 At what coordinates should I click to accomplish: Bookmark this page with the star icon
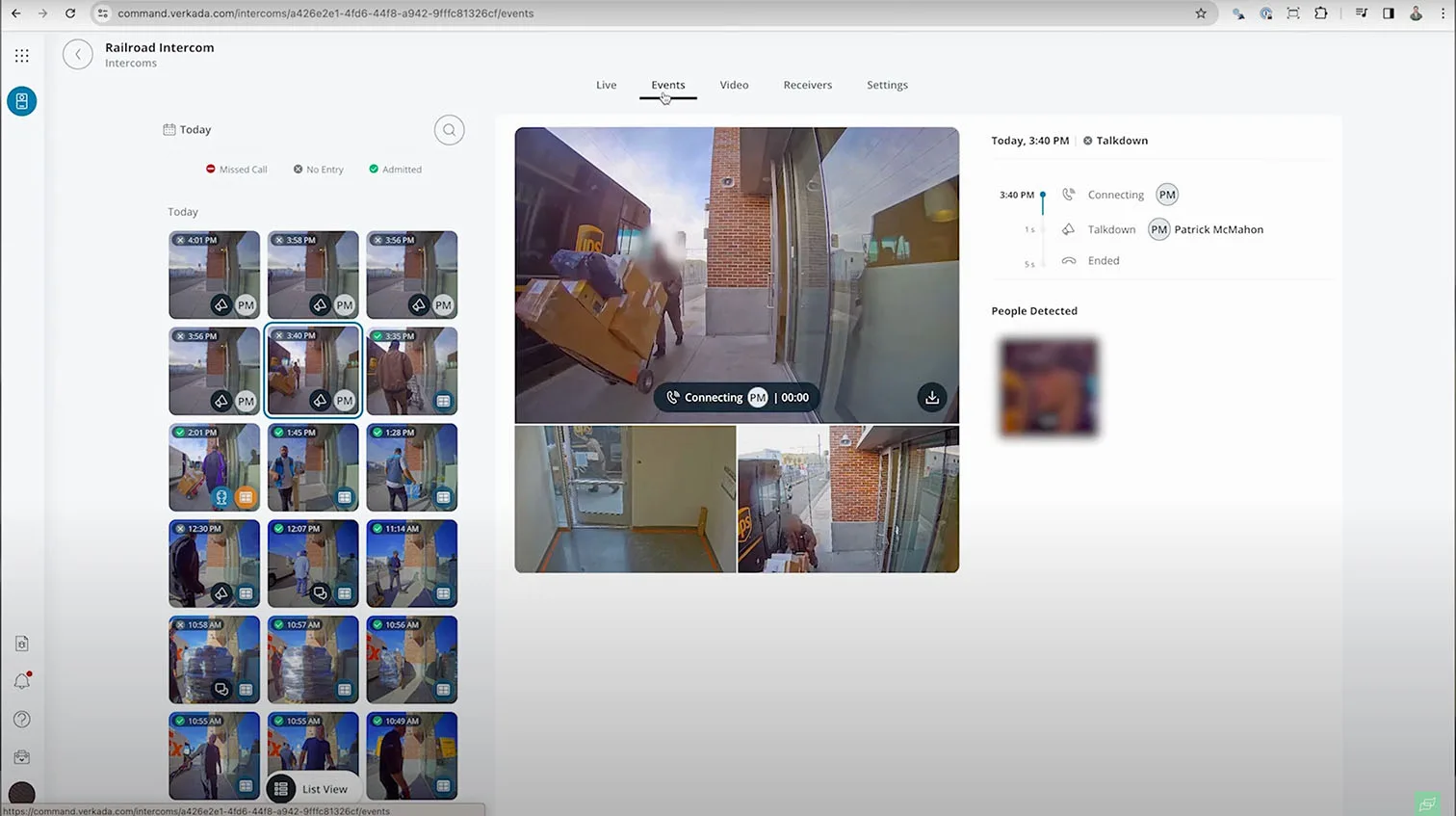click(1201, 13)
